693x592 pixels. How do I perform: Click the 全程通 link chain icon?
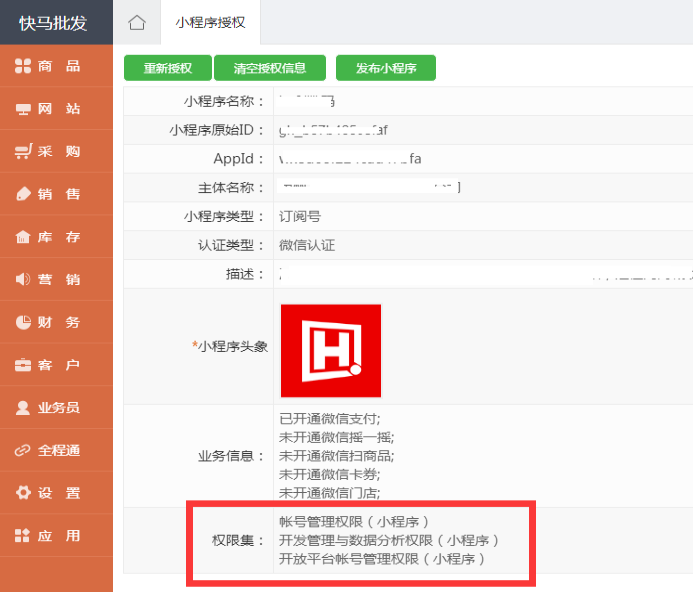(23, 450)
